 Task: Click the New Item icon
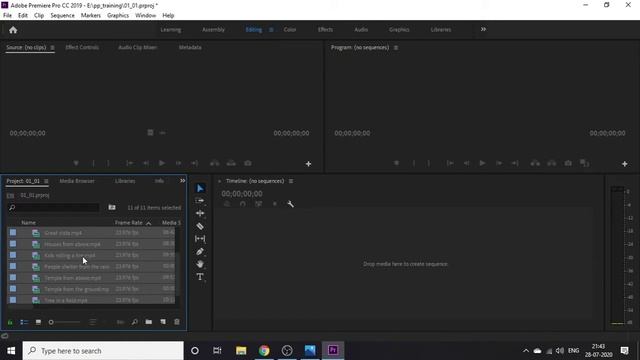coord(163,322)
